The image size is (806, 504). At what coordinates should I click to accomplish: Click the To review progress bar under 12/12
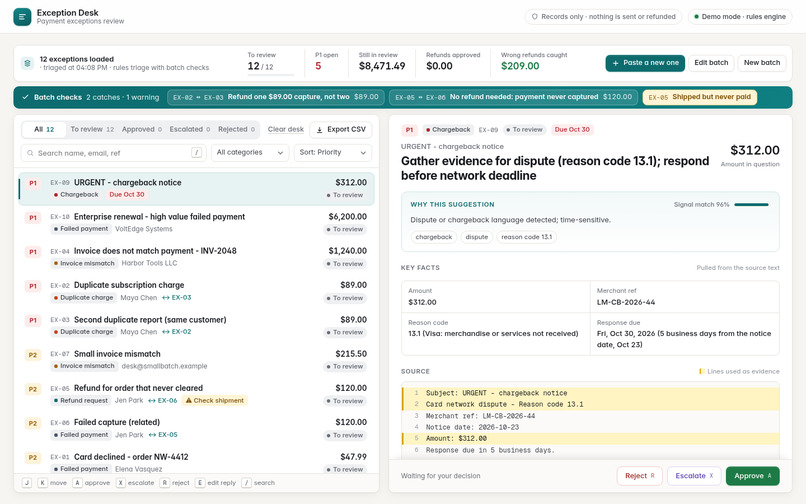[x=270, y=75]
